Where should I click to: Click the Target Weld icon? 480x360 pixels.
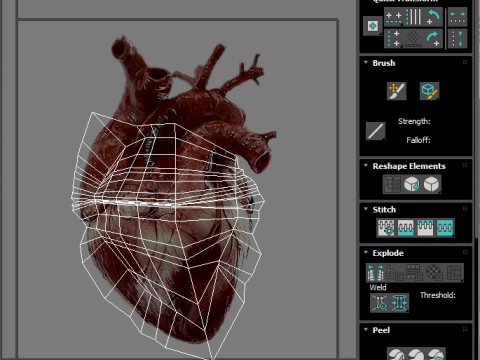(x=380, y=303)
